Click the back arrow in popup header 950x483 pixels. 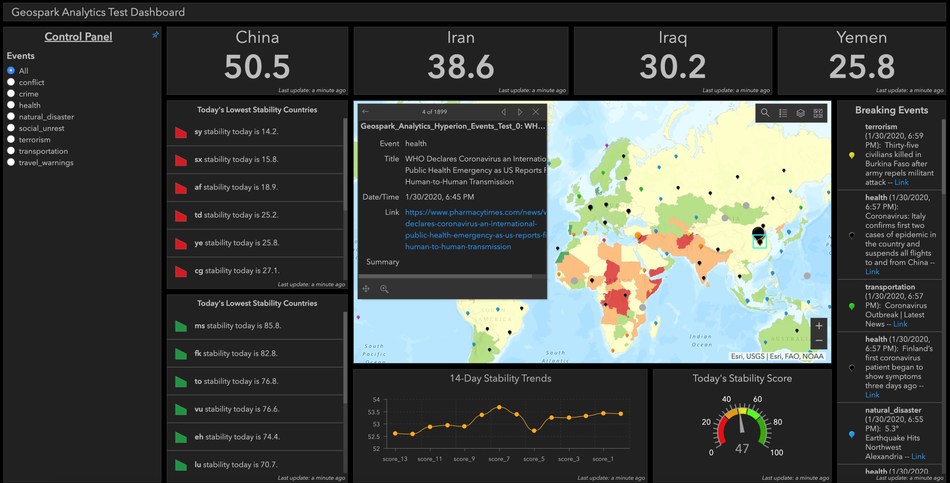366,112
